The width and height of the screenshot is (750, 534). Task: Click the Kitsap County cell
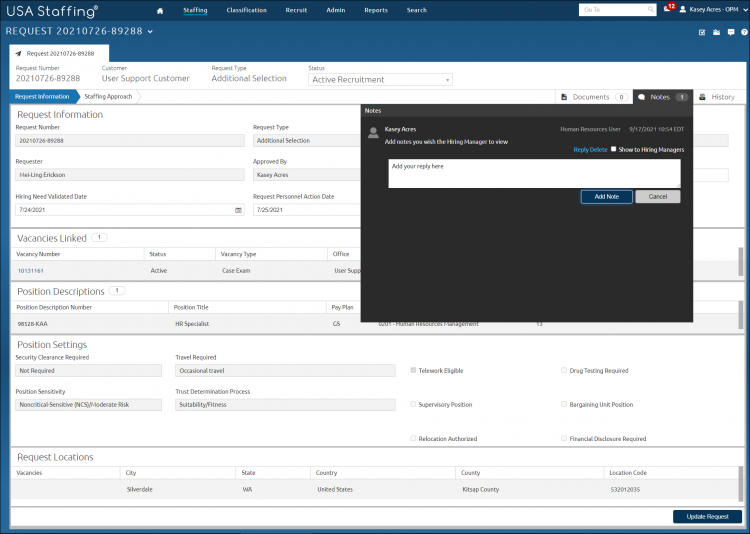point(481,490)
